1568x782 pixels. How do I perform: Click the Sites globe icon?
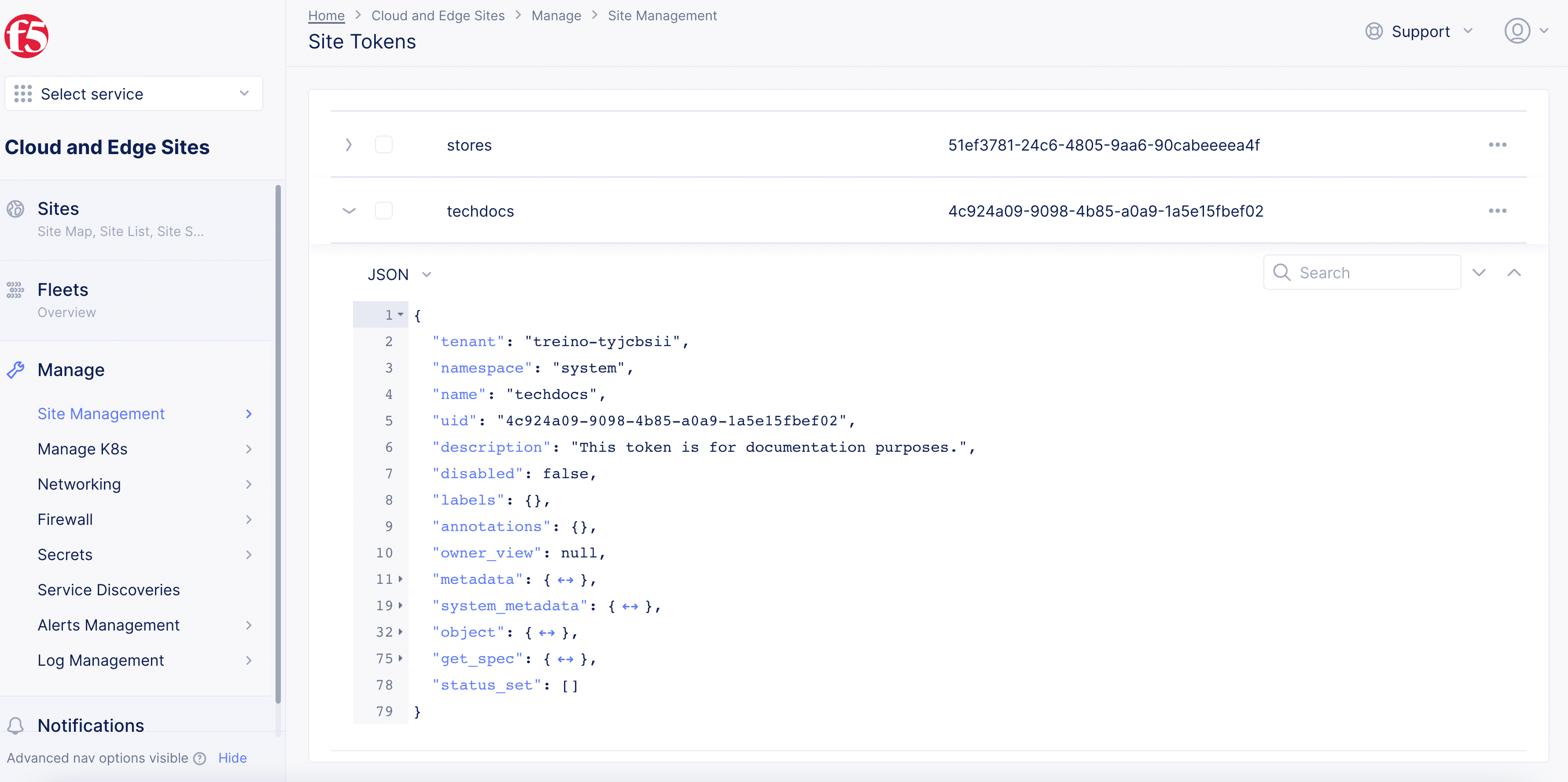coord(16,209)
